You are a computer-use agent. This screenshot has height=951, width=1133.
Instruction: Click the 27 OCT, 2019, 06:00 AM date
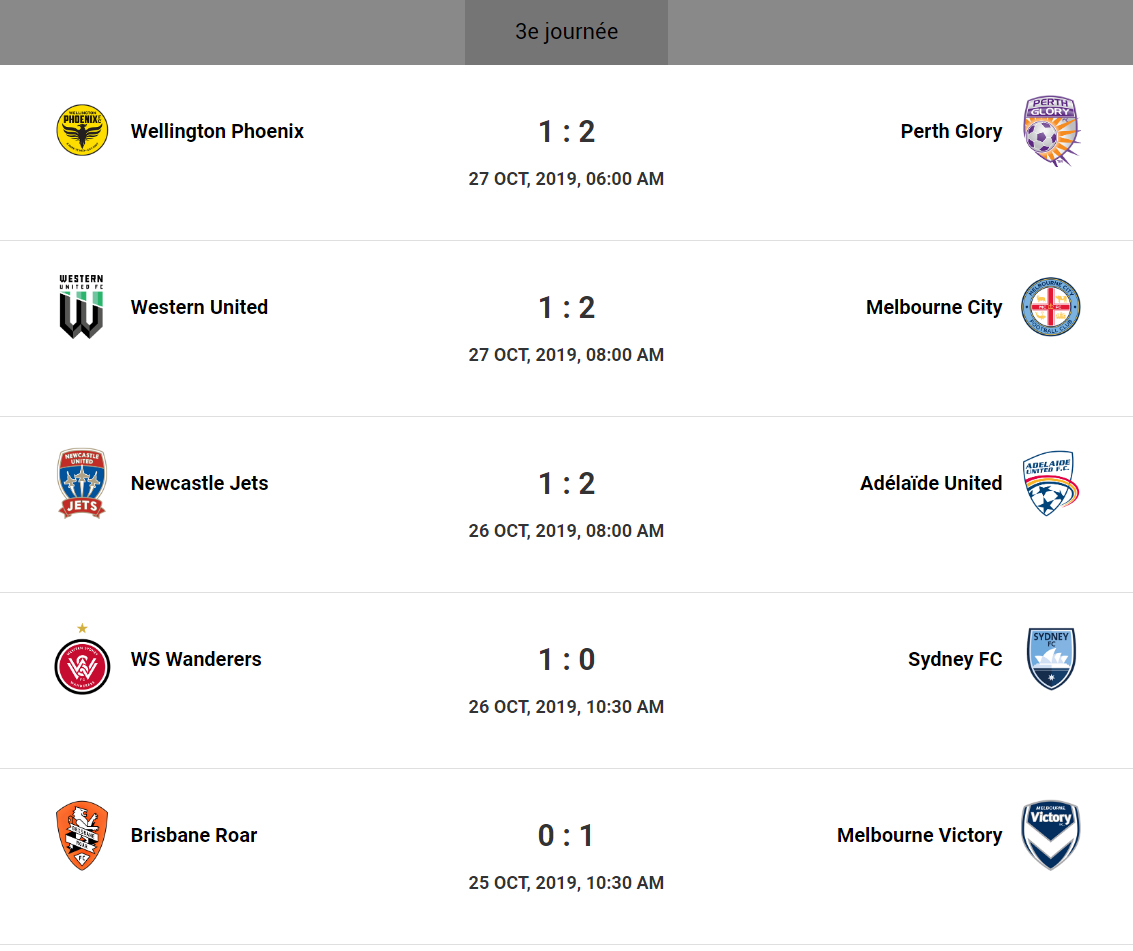(566, 179)
